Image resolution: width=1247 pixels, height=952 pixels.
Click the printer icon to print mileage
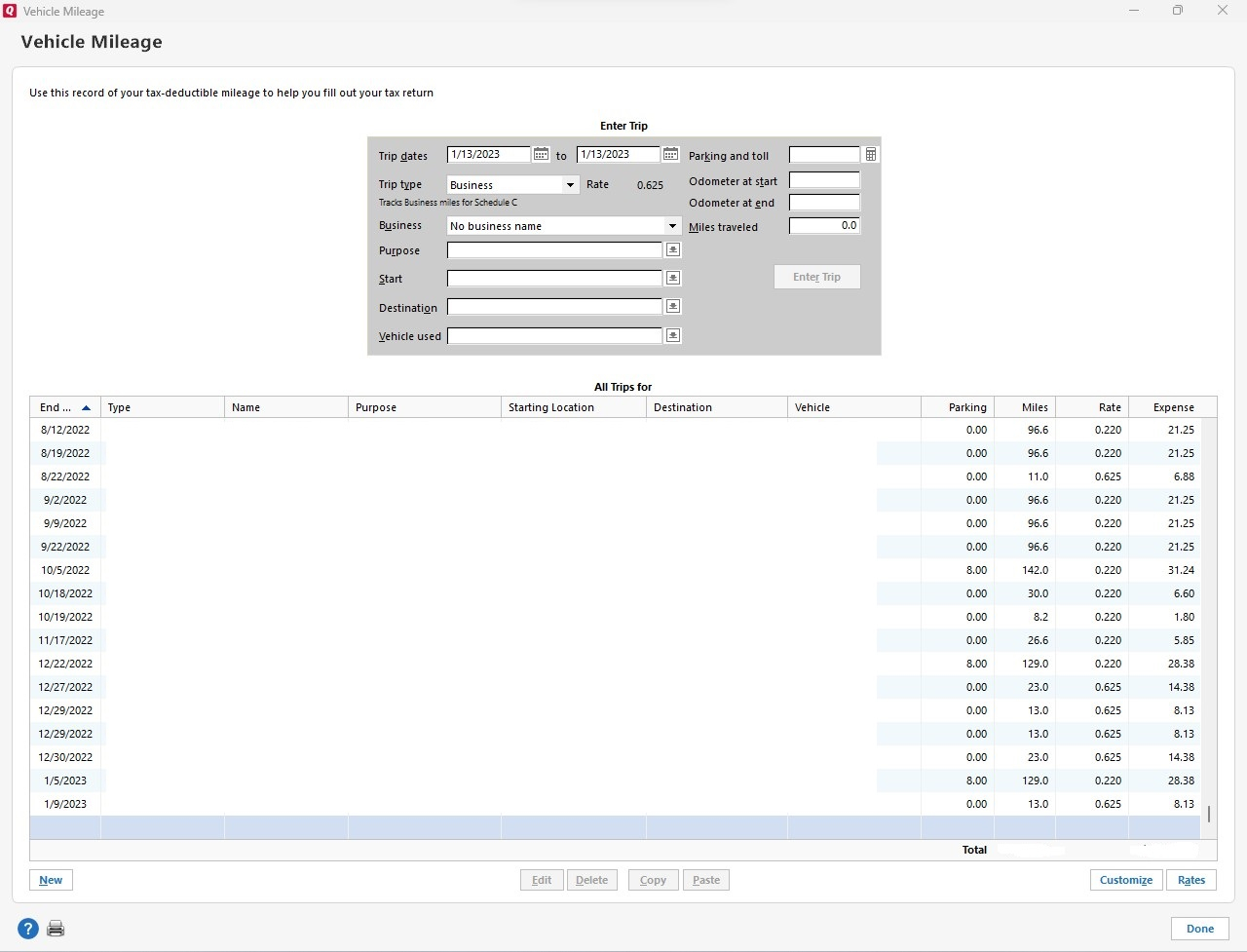coord(56,928)
